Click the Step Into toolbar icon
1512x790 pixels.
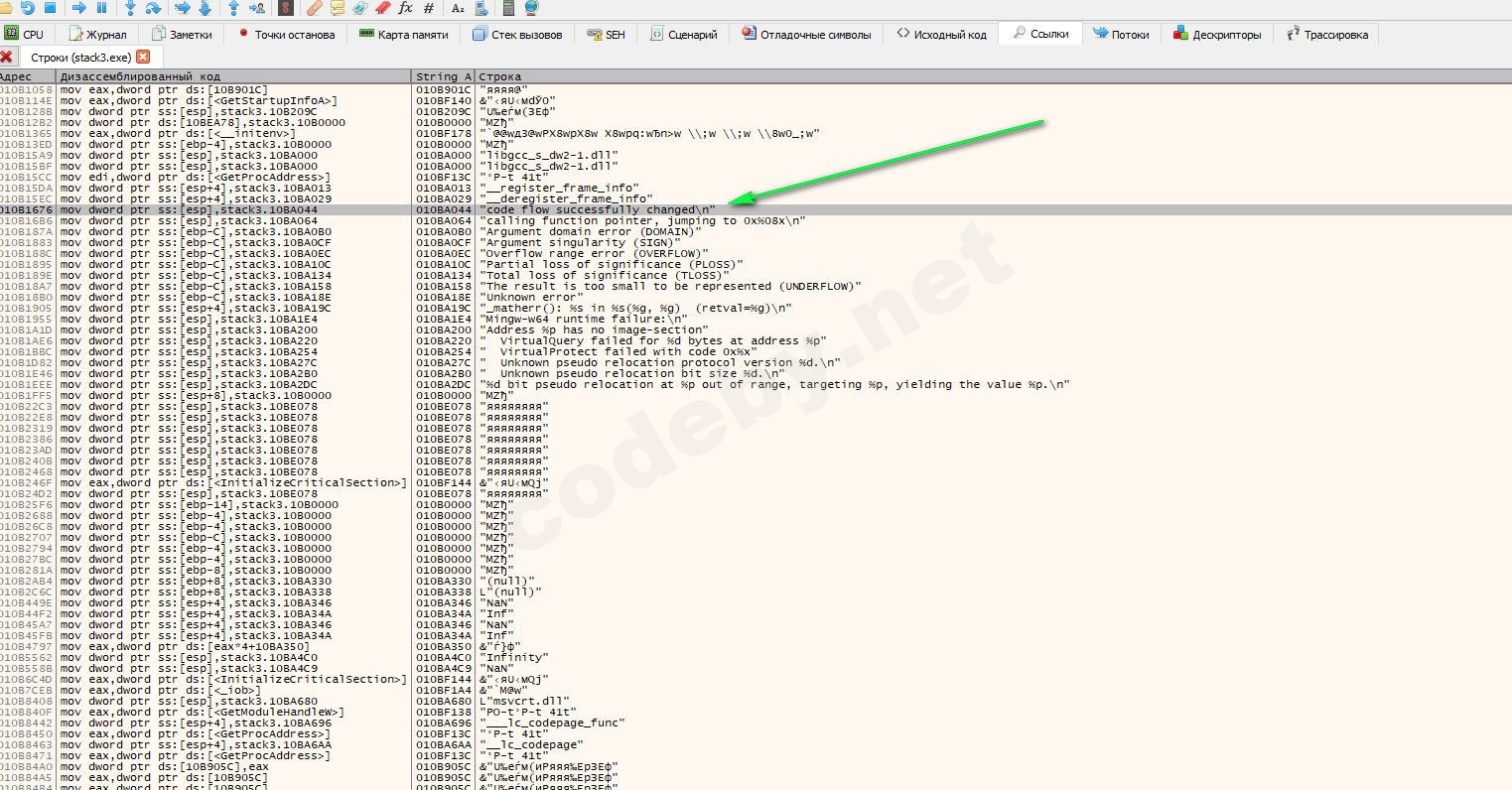tap(130, 8)
